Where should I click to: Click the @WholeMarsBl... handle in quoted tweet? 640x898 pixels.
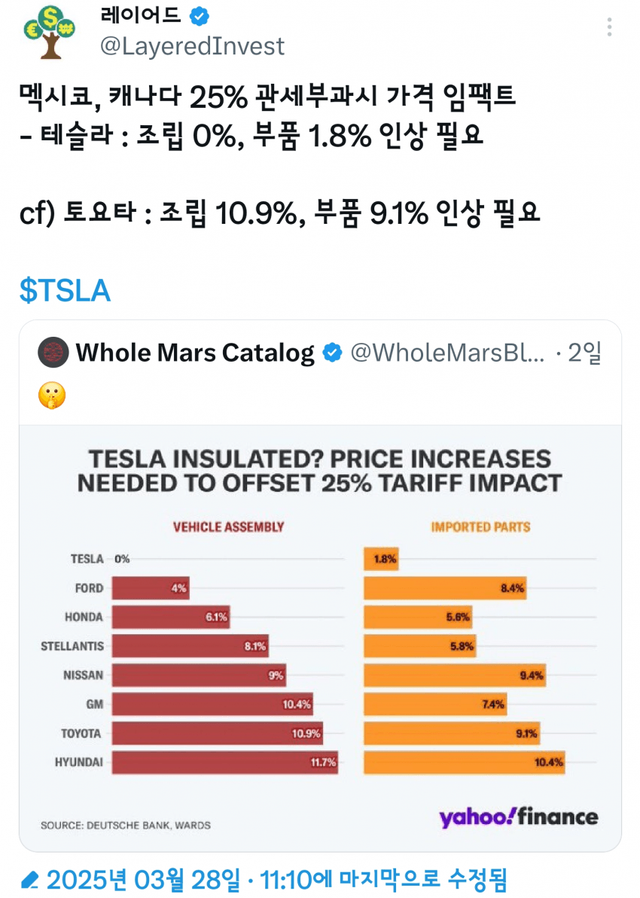pyautogui.click(x=447, y=353)
